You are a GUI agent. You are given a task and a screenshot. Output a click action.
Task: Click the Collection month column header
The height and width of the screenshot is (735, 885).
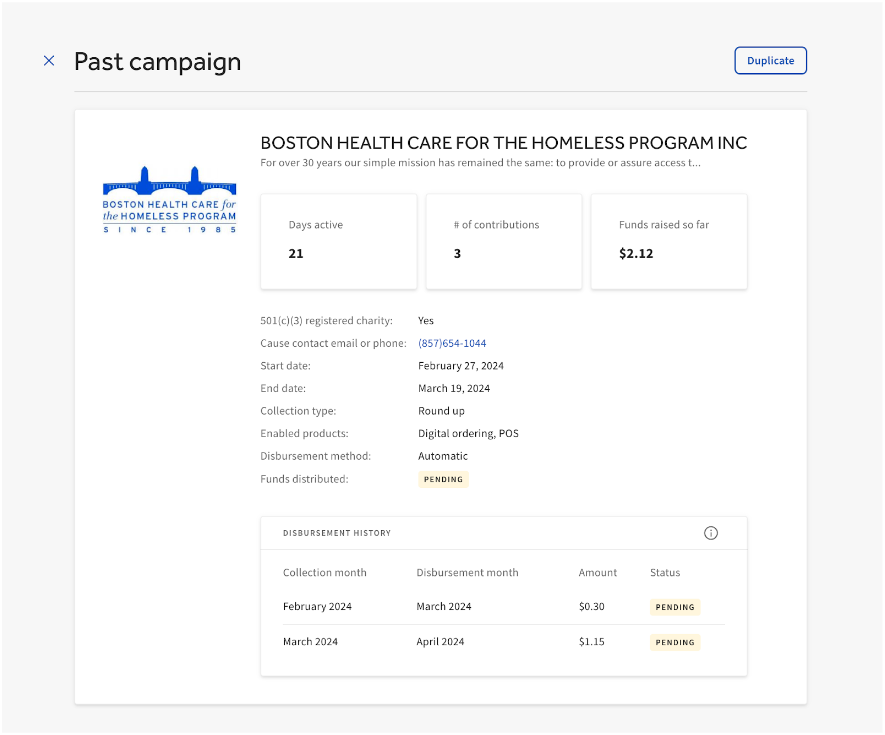click(x=324, y=573)
